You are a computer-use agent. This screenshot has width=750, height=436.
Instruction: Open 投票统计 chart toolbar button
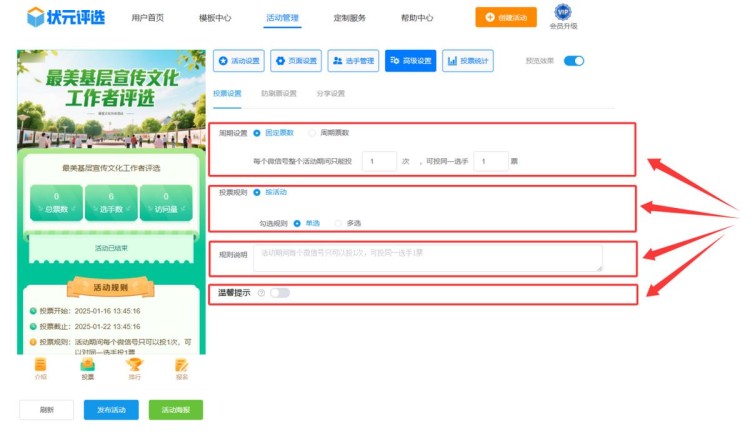coord(467,61)
